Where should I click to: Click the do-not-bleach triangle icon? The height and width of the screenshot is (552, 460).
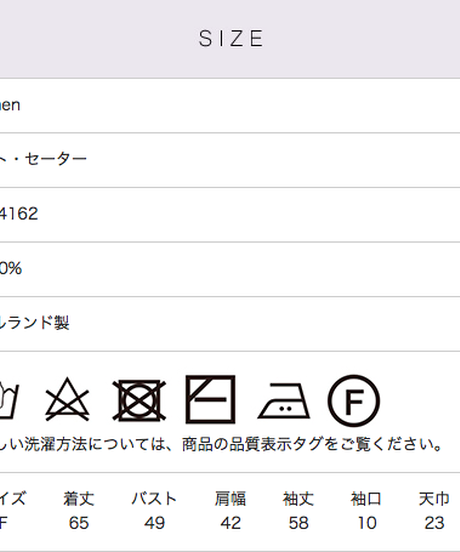pyautogui.click(x=67, y=399)
